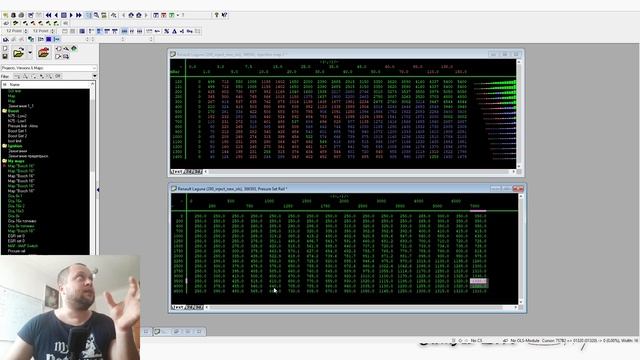This screenshot has width=640, height=360.
Task: Click the red folder icon in left panel
Action: pyautogui.click(x=44, y=52)
